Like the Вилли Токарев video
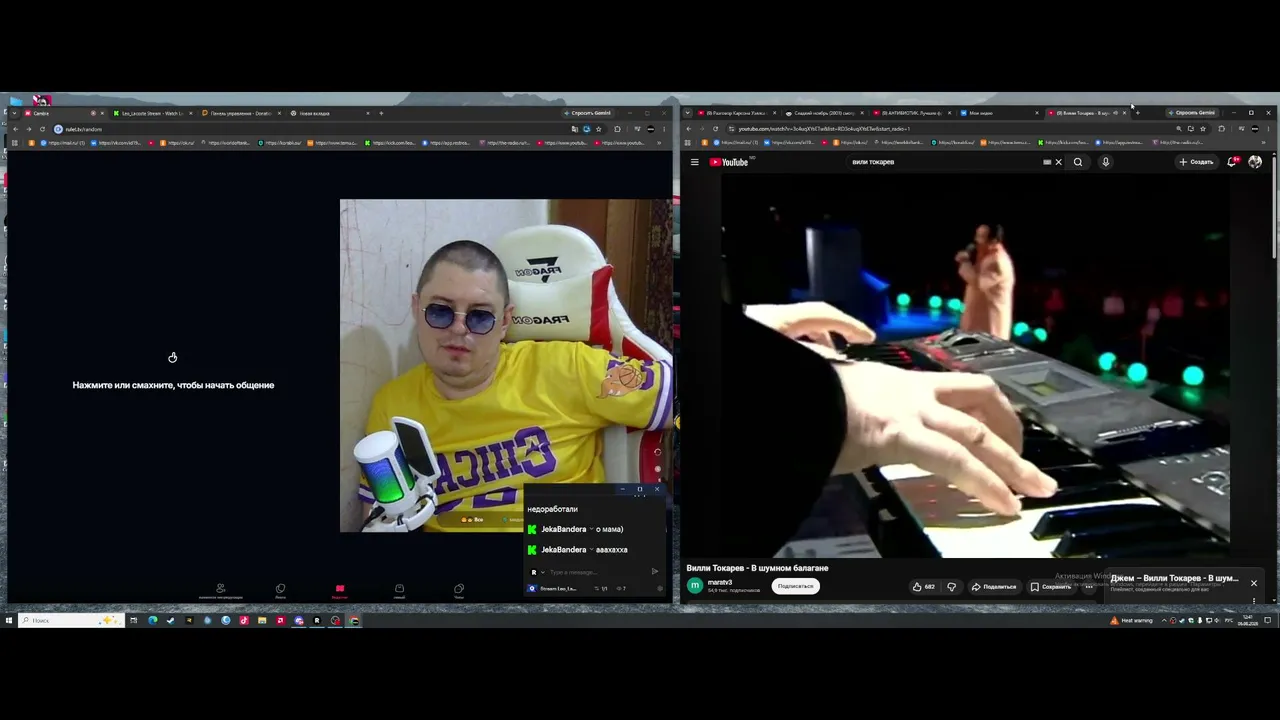This screenshot has height=720, width=1280. [923, 587]
